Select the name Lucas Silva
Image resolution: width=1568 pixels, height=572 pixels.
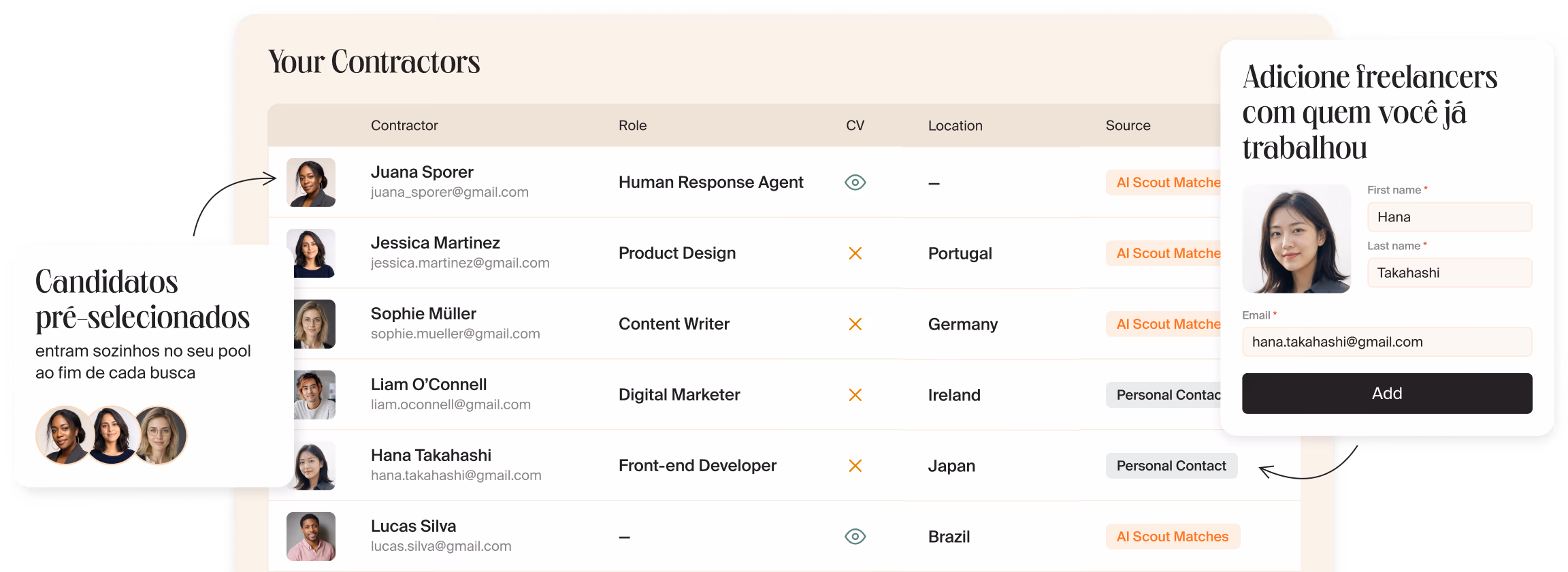(413, 526)
